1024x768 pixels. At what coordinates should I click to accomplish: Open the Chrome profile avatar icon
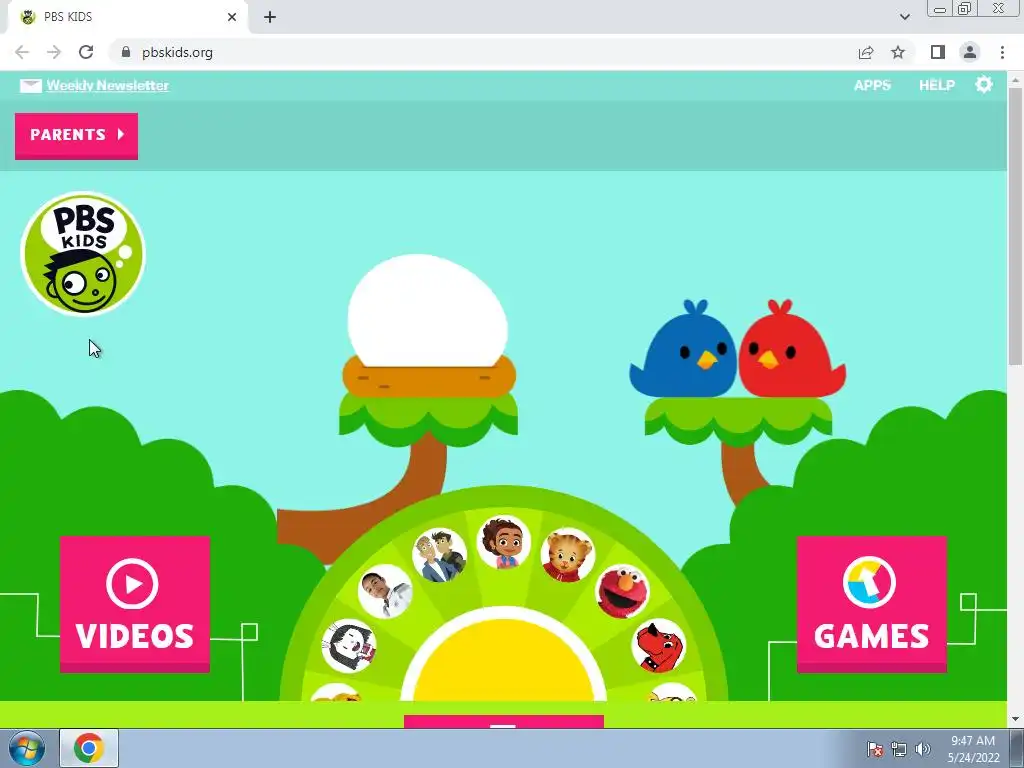tap(970, 52)
